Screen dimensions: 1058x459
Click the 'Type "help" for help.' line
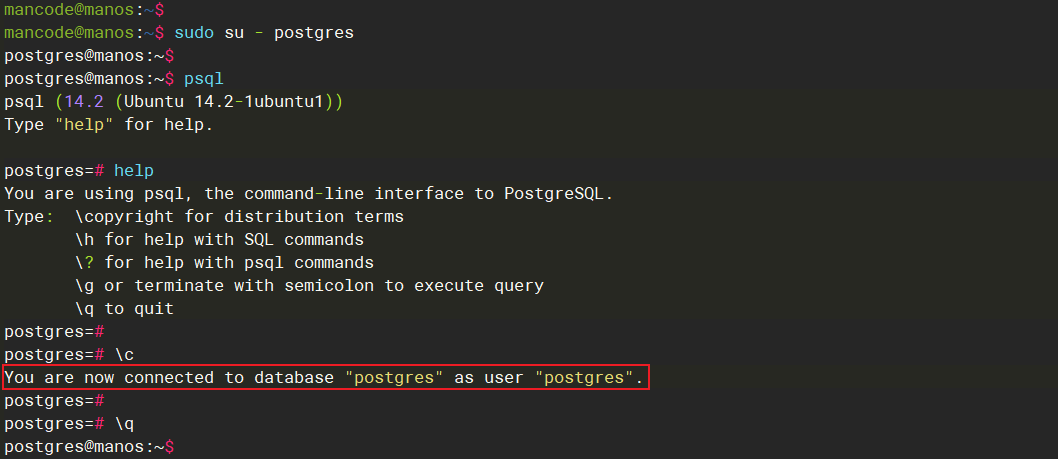coord(109,124)
